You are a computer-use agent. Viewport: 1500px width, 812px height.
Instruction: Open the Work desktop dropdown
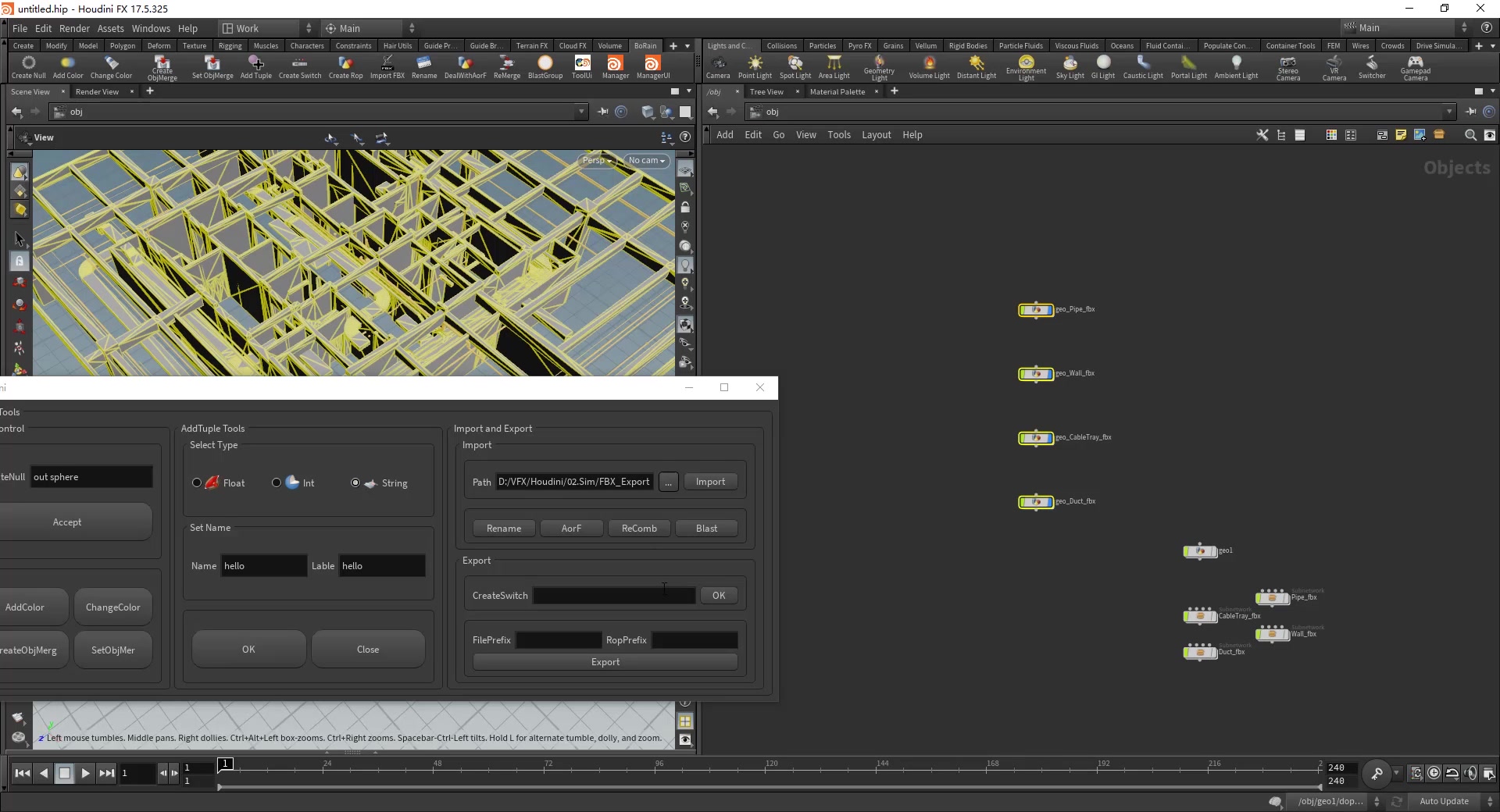point(266,28)
